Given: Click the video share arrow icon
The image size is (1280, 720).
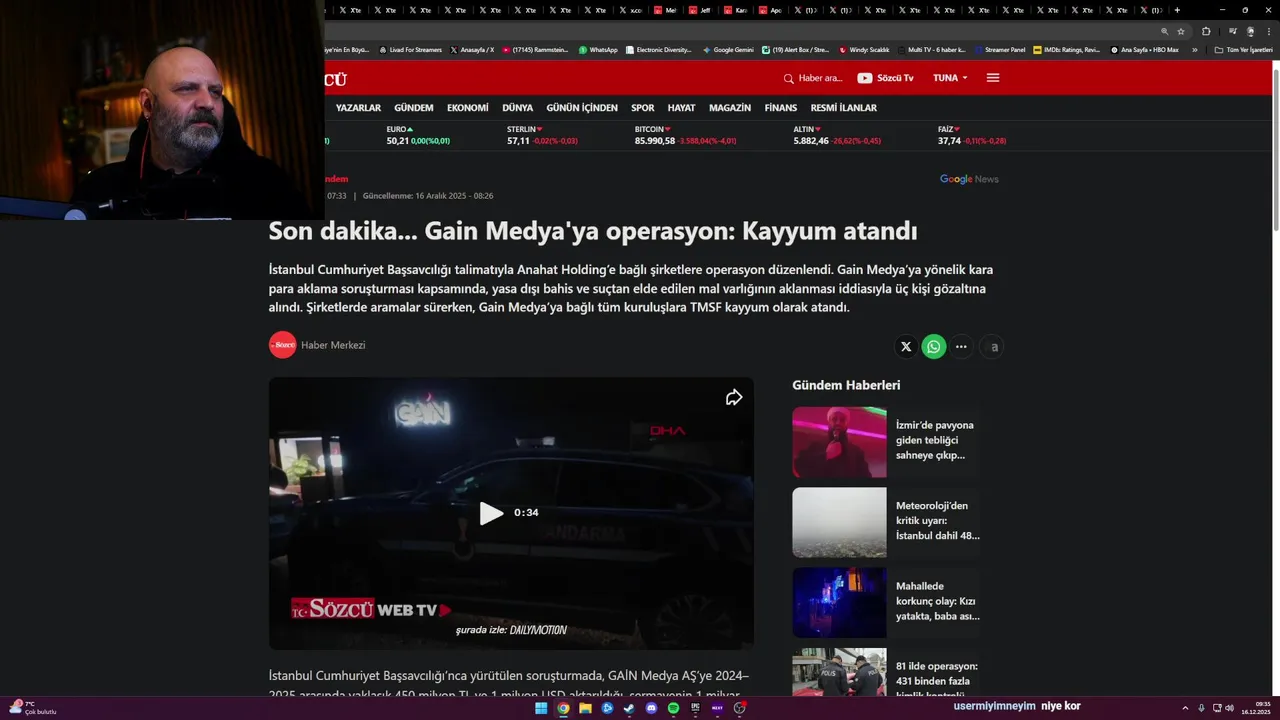Looking at the screenshot, I should [x=734, y=397].
